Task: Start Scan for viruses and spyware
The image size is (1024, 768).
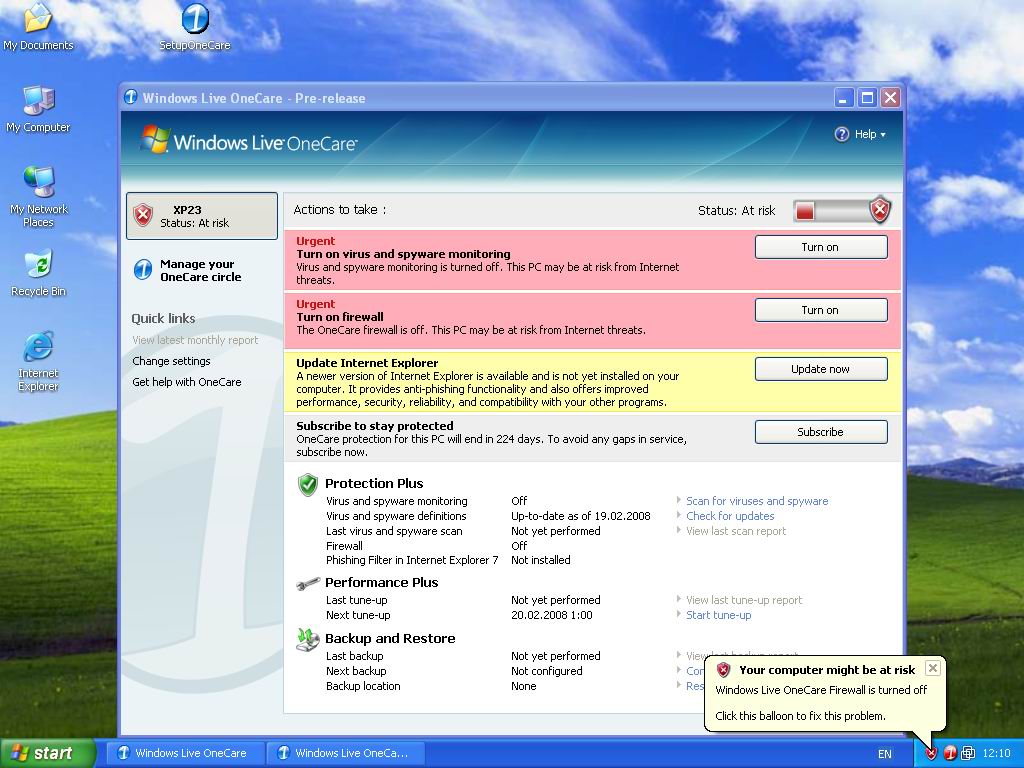Action: click(x=757, y=501)
